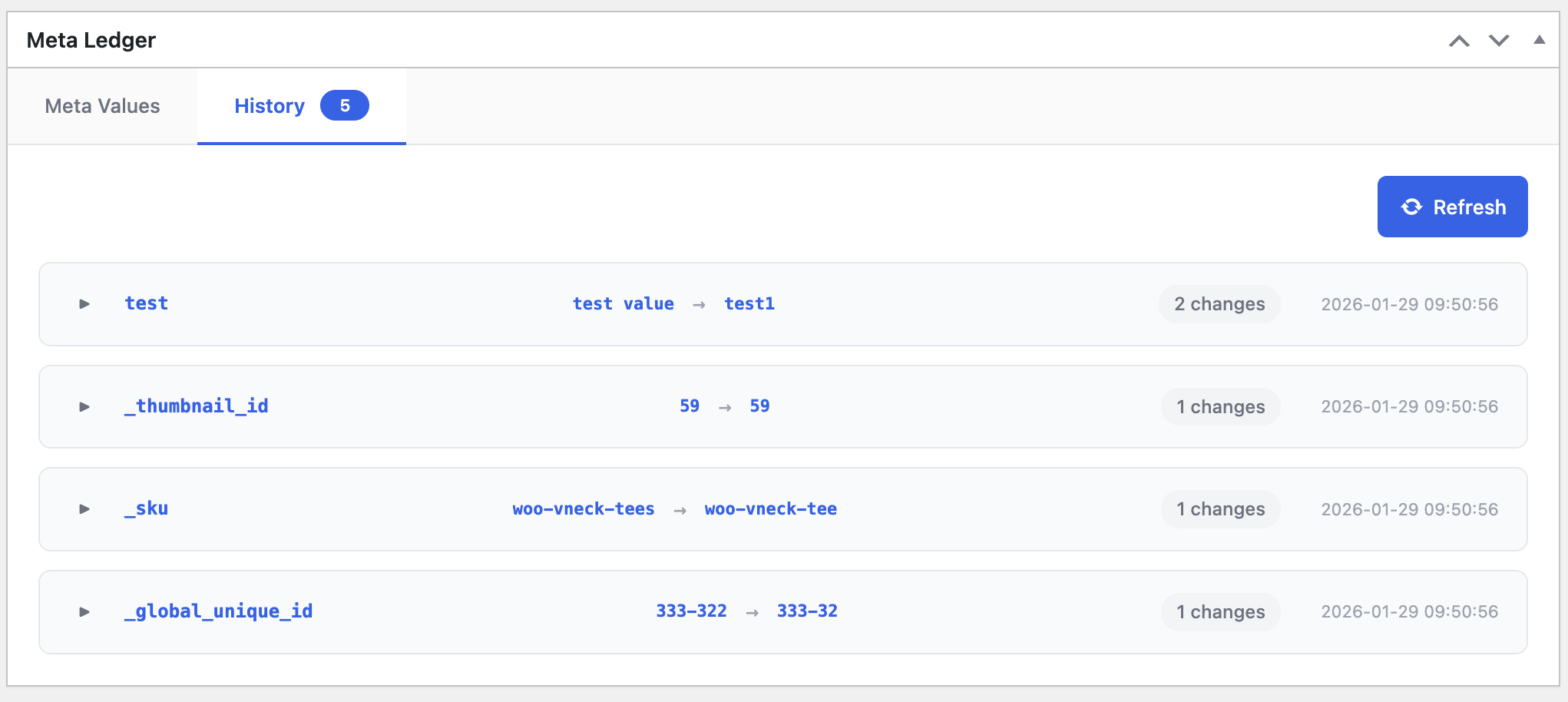Open the test meta key link
Viewport: 1568px width, 702px height.
click(x=146, y=303)
